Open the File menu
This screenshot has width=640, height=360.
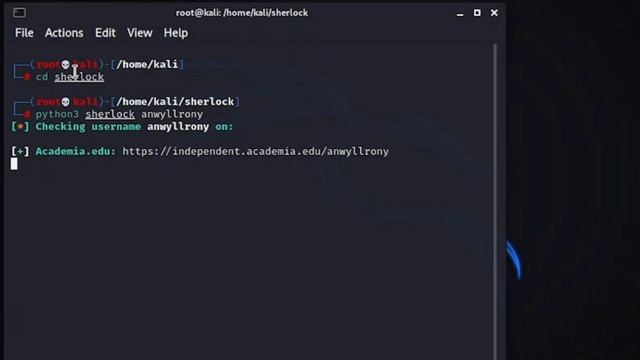coord(24,33)
